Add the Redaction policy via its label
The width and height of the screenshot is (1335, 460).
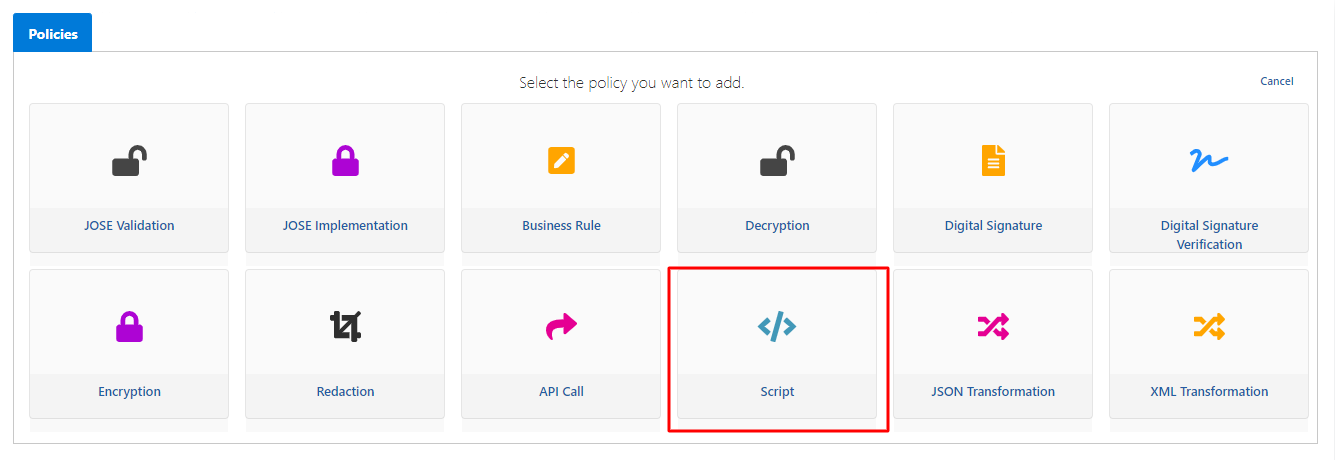(x=346, y=392)
